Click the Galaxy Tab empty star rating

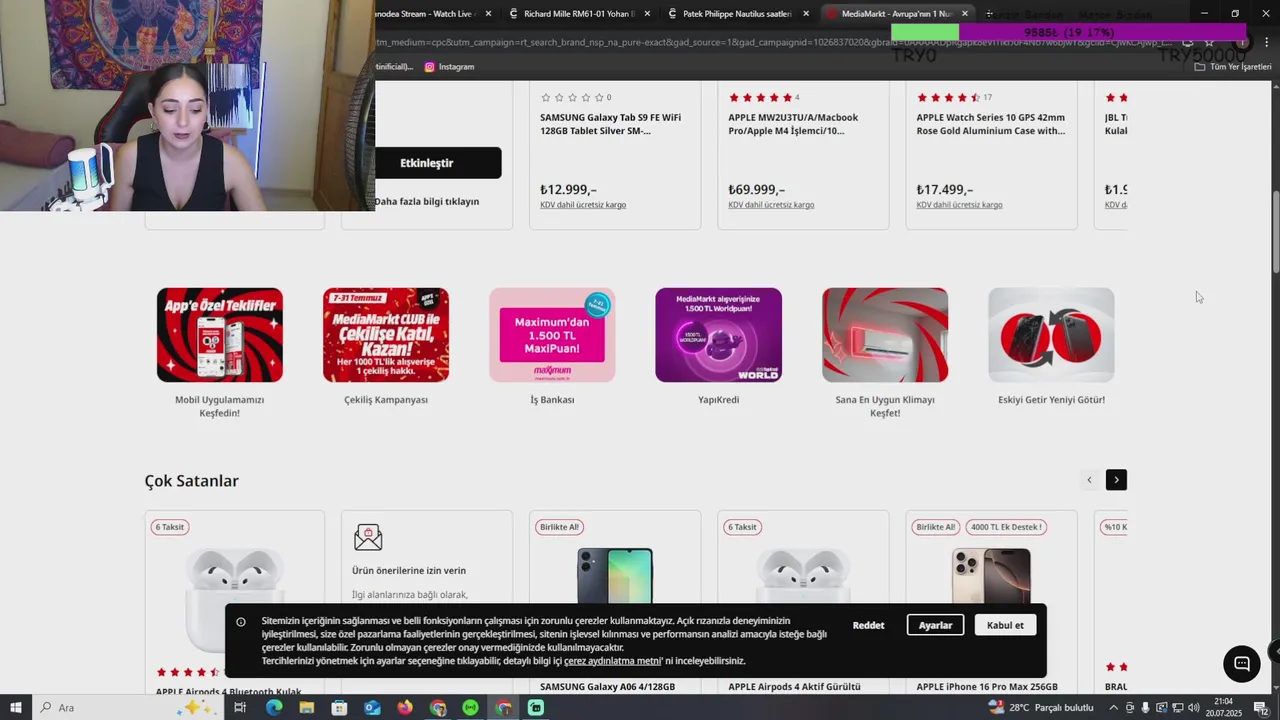point(572,97)
